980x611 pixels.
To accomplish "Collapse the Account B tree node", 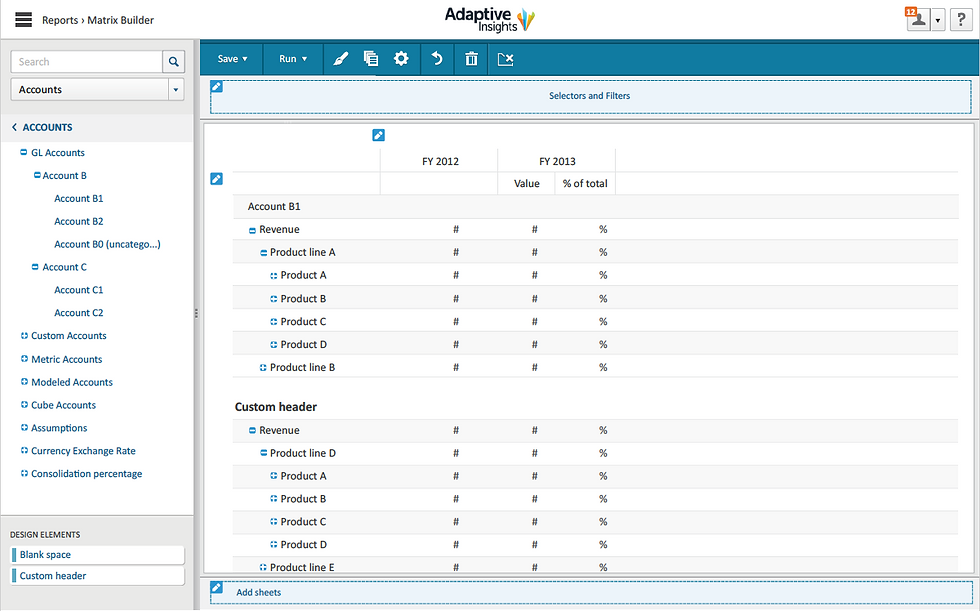I will 37,175.
